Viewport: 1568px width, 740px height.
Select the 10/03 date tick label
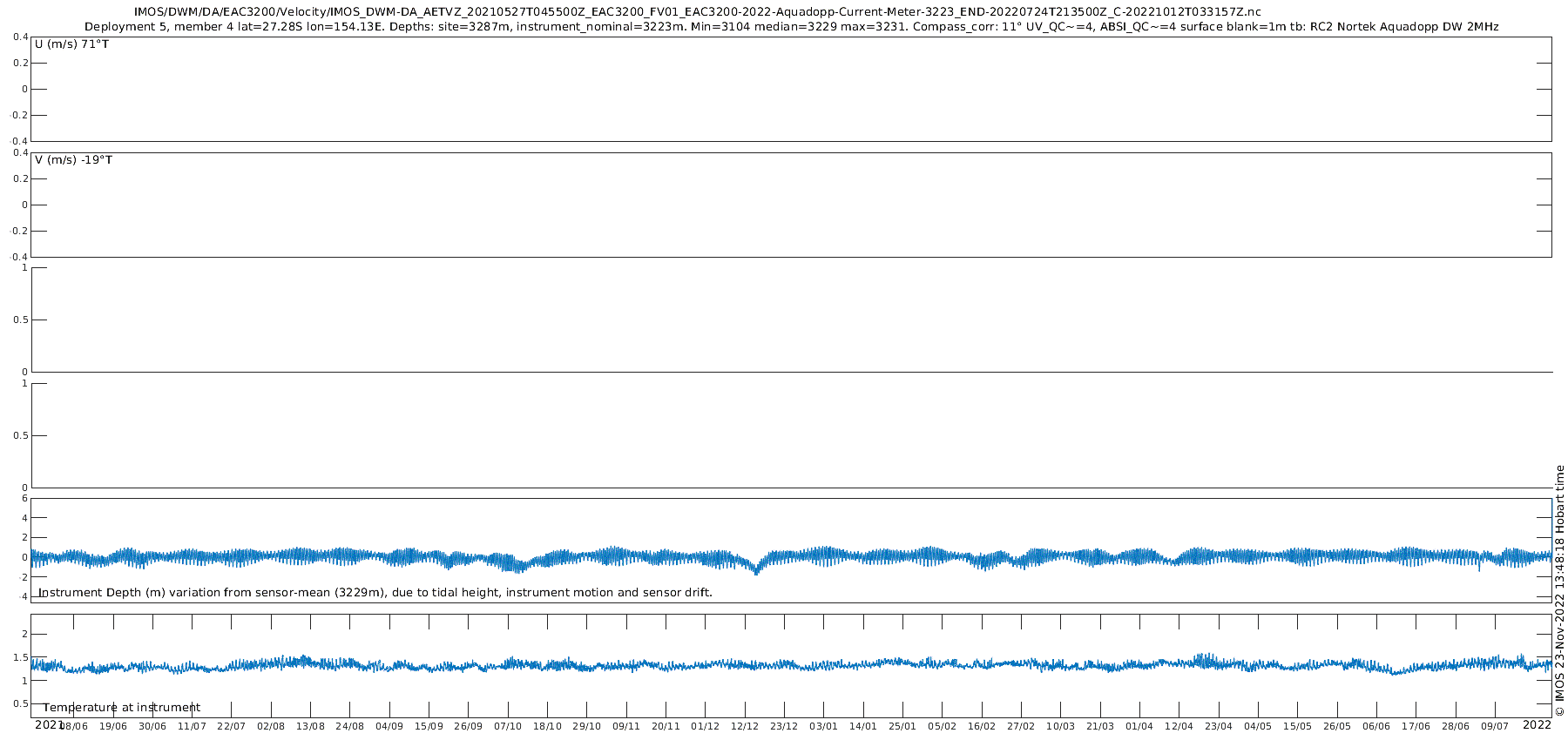pyautogui.click(x=1060, y=726)
